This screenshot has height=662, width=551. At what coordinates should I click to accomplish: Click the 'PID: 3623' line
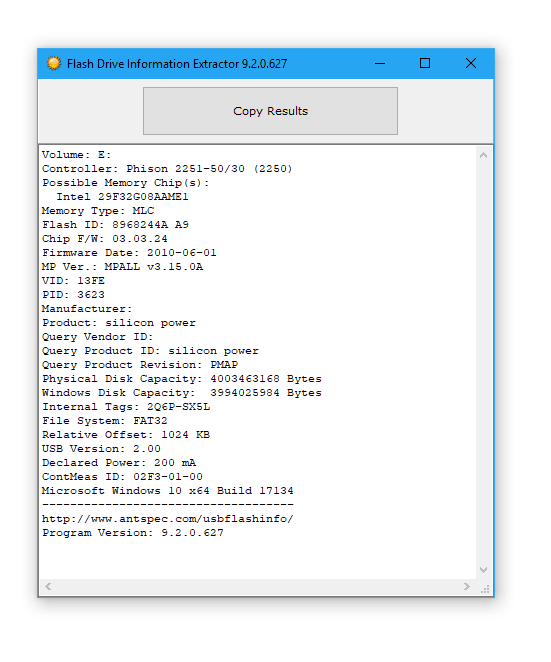click(73, 295)
